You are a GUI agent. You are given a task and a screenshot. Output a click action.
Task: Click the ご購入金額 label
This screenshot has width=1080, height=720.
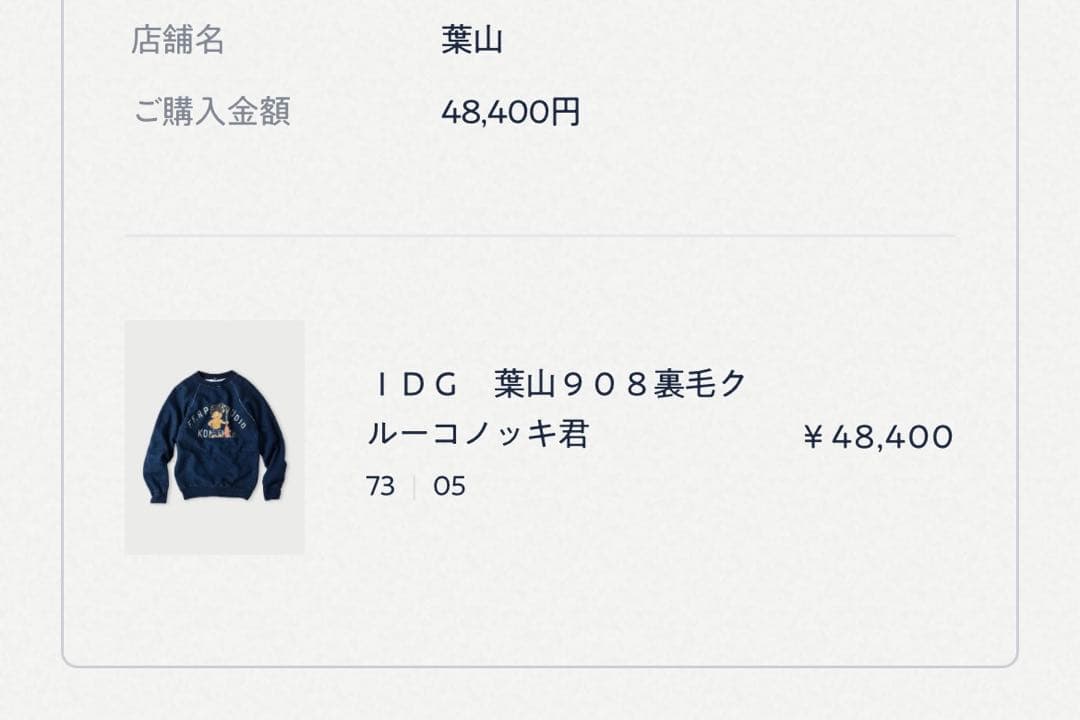[211, 112]
